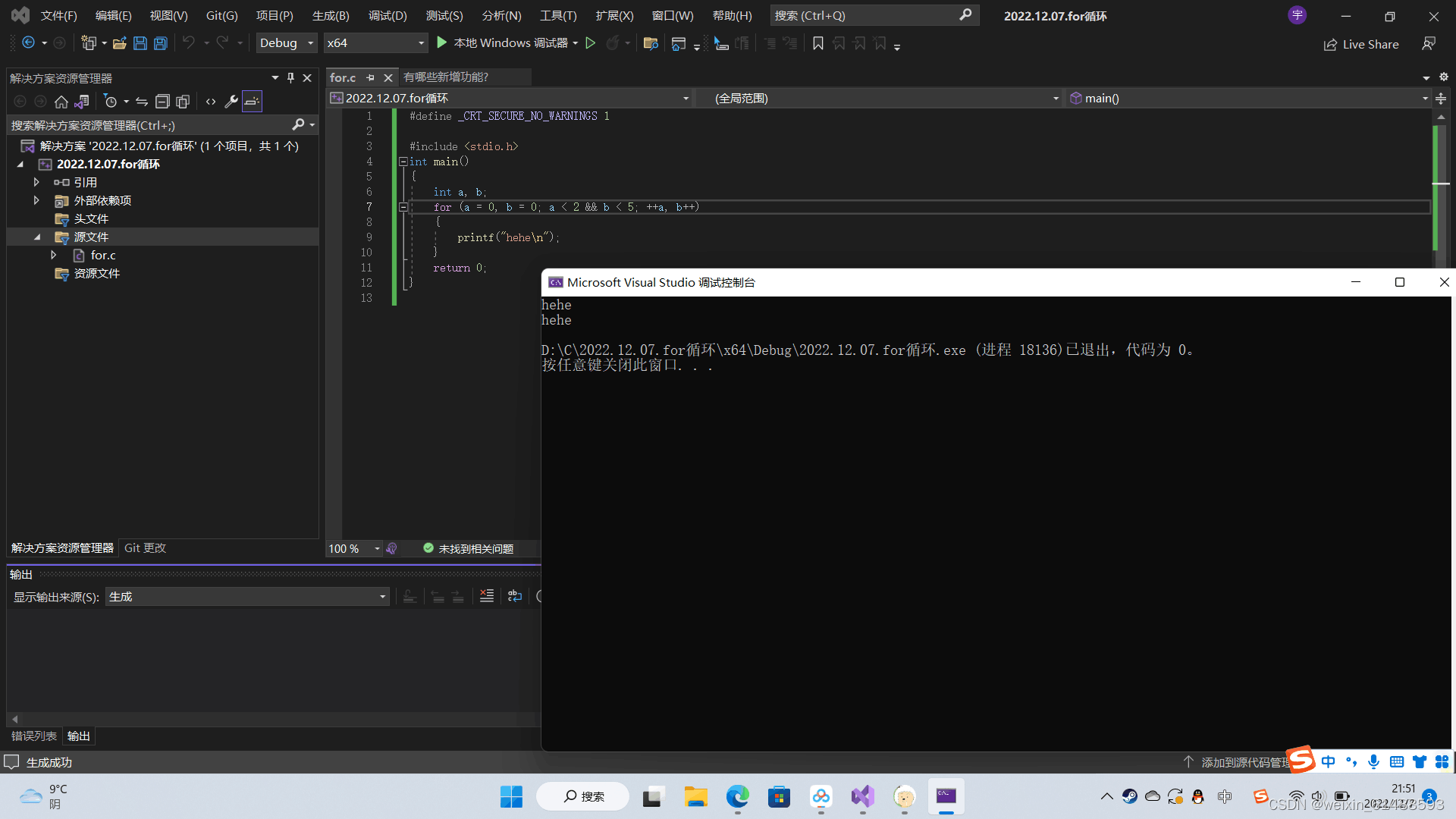Collapse the main() code fold at line 4

click(403, 162)
